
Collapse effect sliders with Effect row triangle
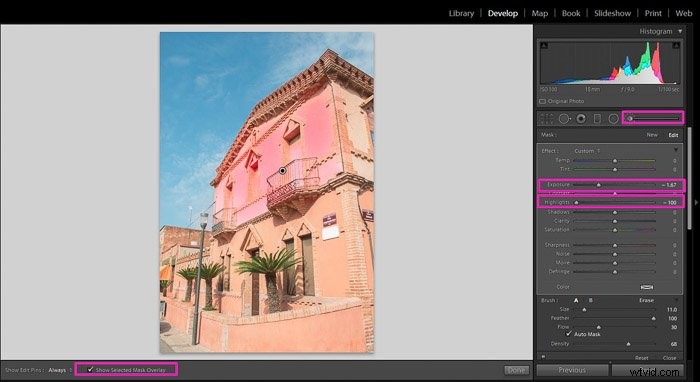676,150
